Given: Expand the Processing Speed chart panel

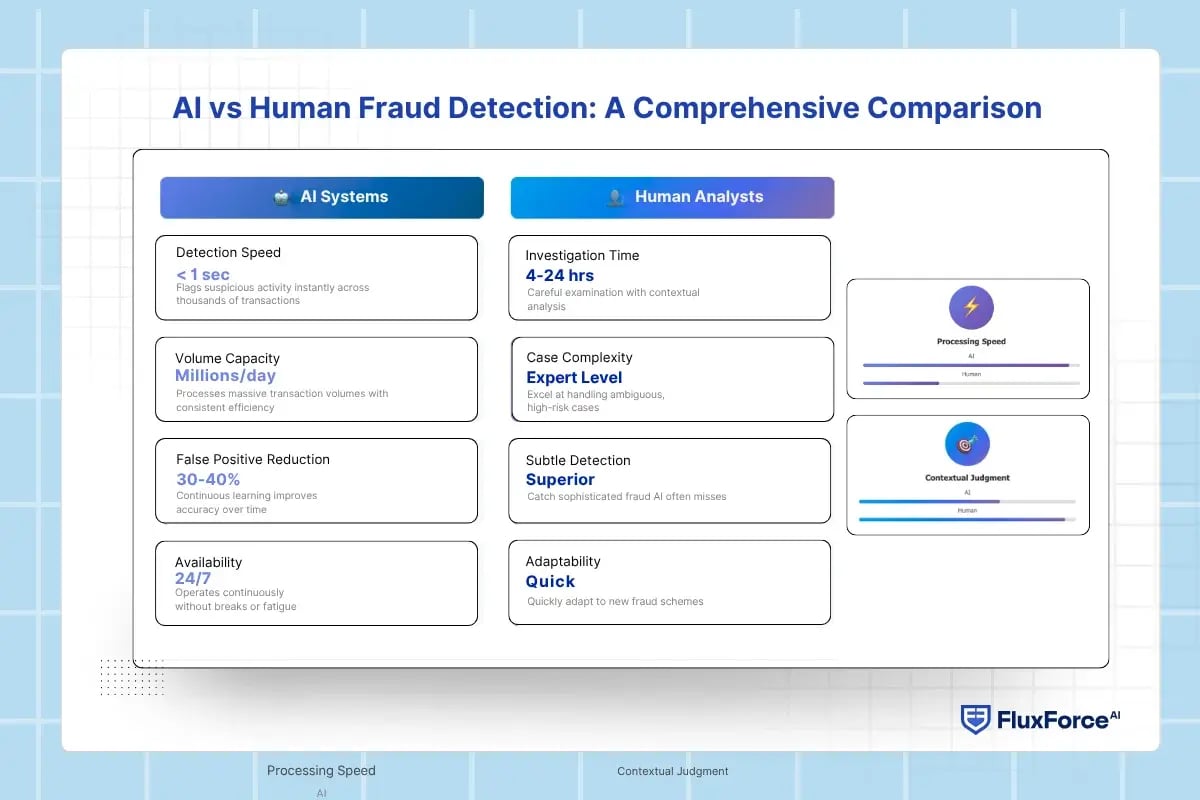Looking at the screenshot, I should coord(967,338).
